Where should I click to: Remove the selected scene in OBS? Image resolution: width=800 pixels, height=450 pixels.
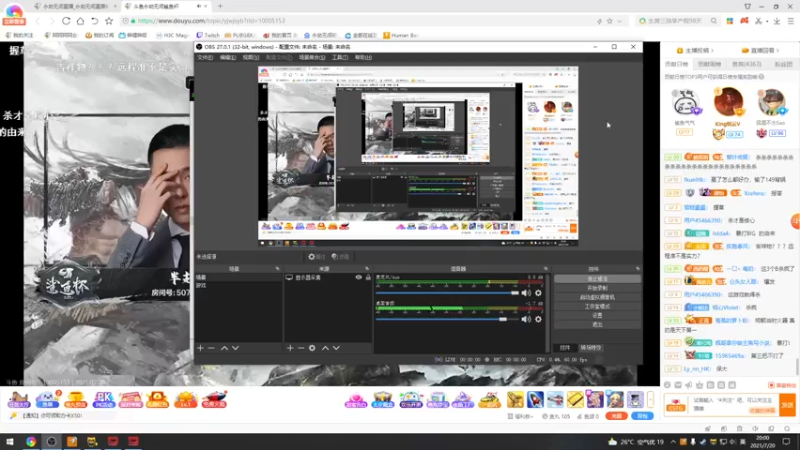tap(211, 348)
